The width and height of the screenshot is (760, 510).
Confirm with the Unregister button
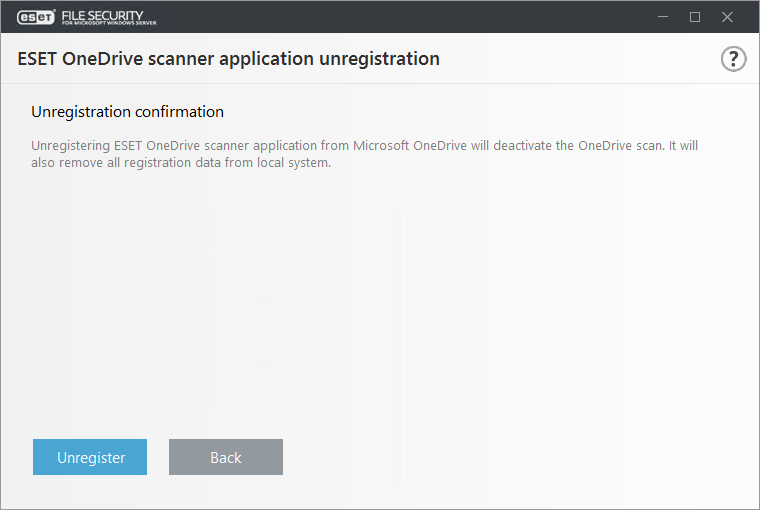90,457
